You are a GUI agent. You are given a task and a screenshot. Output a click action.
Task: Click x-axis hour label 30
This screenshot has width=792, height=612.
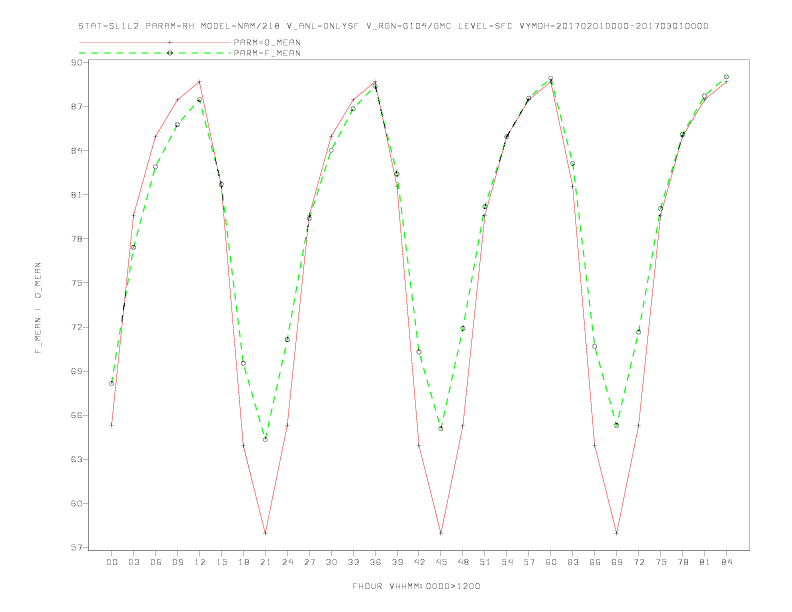(x=331, y=562)
